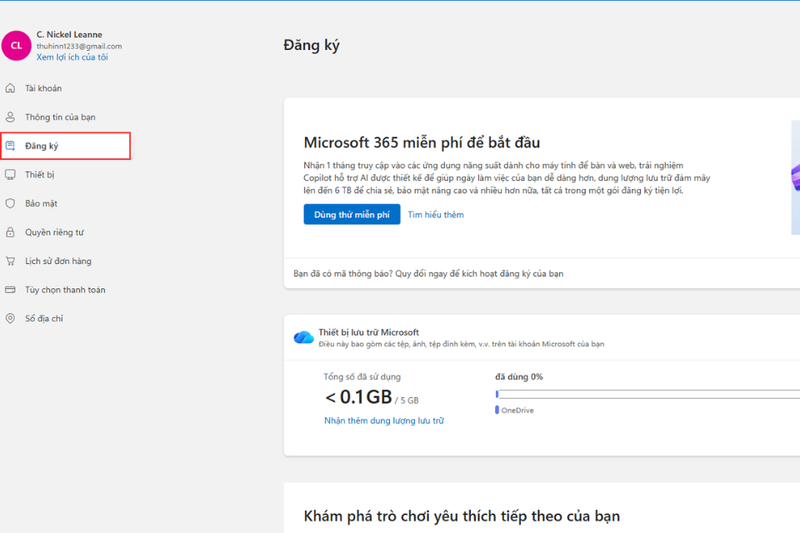Click Nhận thêm dung lượng lưu trữ link
This screenshot has height=533, width=800.
pyautogui.click(x=384, y=420)
